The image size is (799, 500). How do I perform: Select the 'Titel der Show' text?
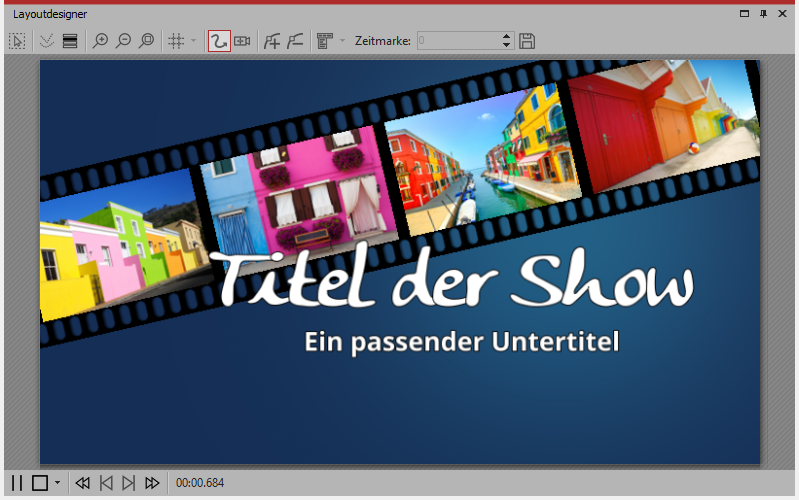(x=451, y=277)
